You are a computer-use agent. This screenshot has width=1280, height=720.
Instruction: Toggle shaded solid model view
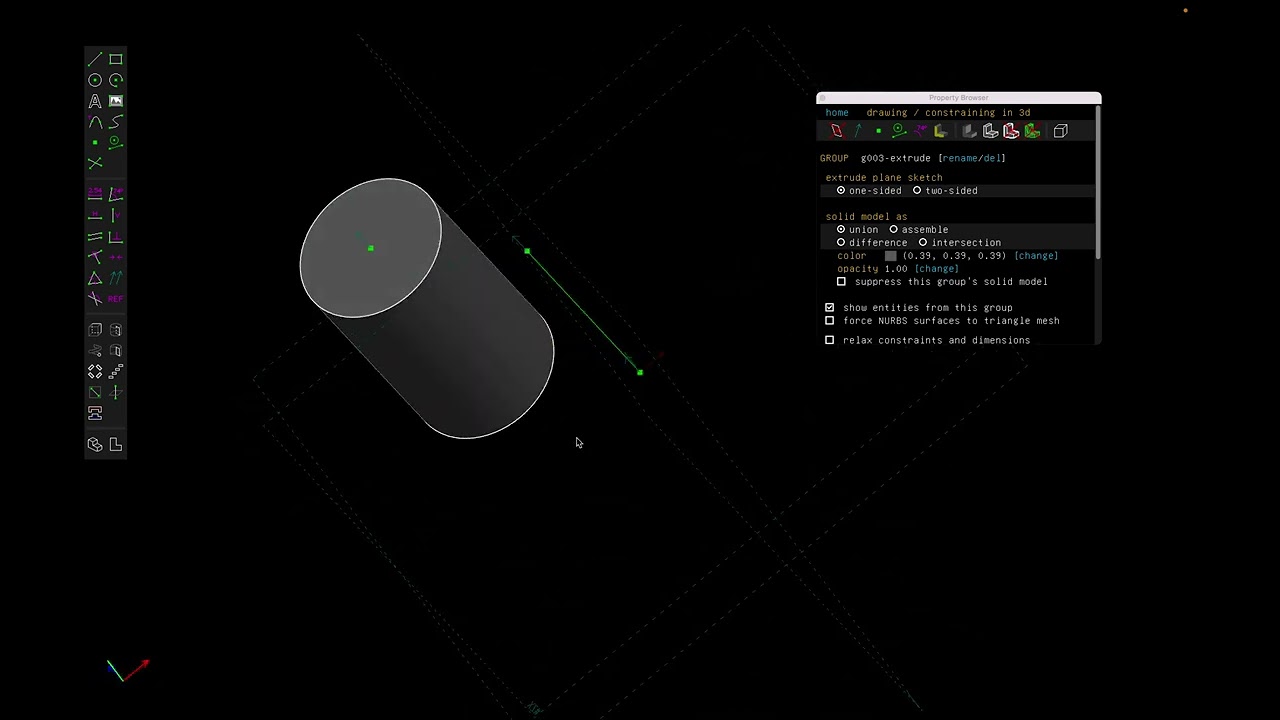click(x=969, y=131)
